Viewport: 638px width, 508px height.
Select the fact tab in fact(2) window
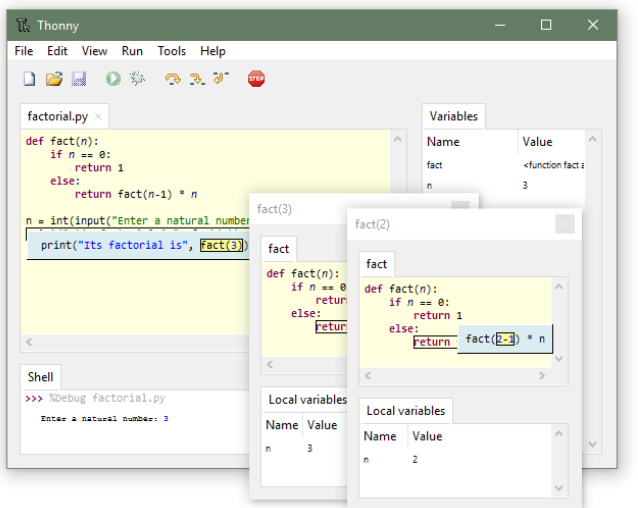[376, 264]
